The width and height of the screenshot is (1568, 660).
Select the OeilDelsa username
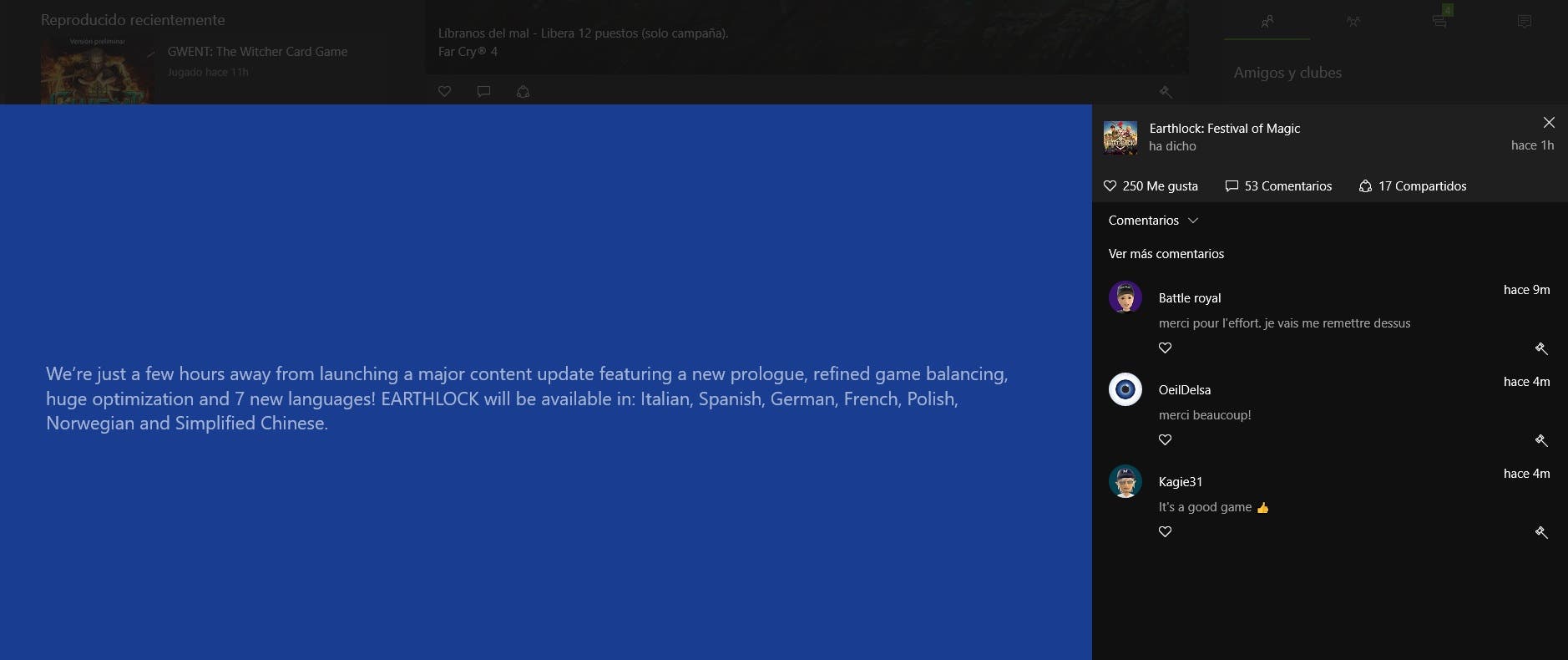pos(1185,390)
